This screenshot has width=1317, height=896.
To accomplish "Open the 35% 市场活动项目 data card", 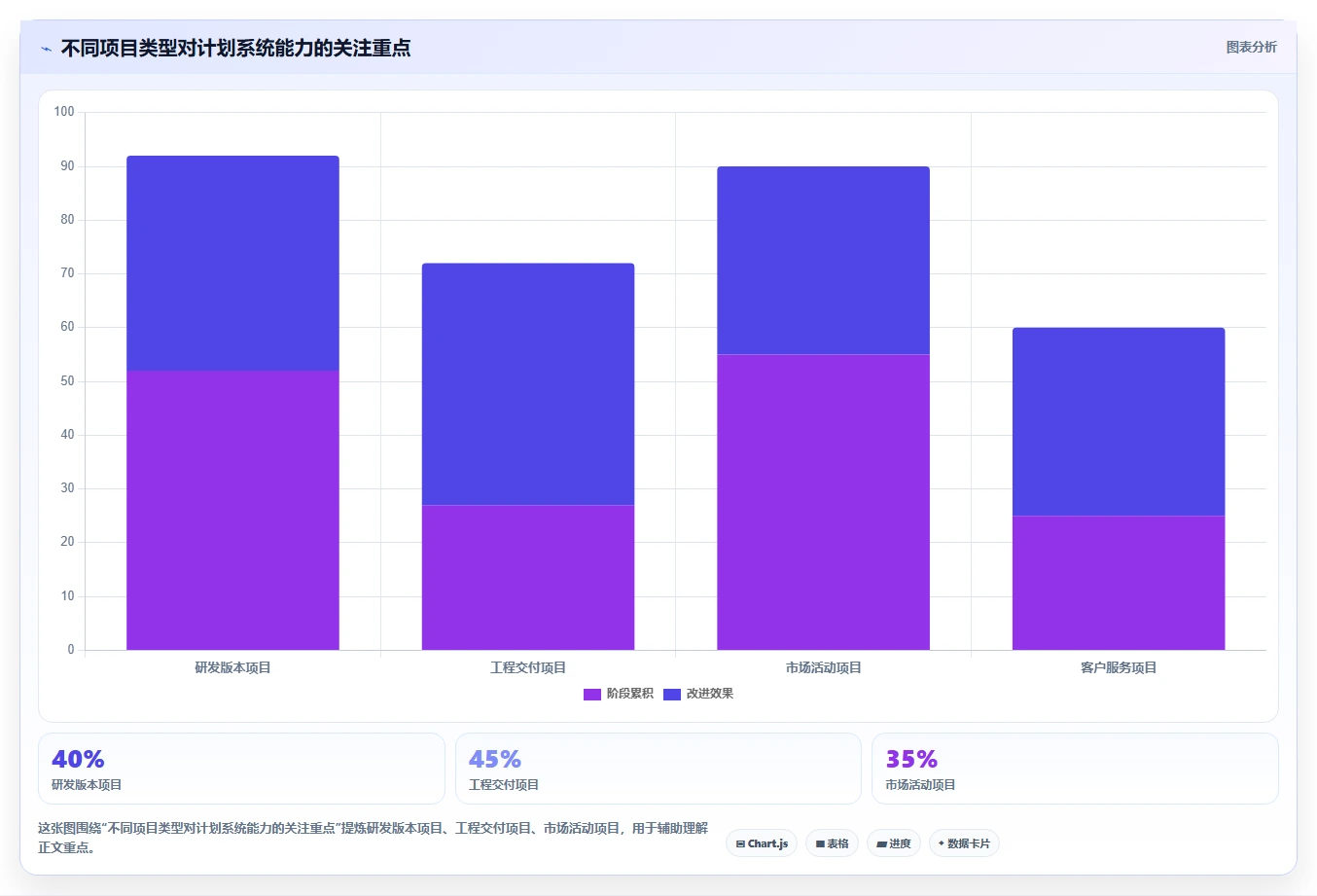I will coord(1075,769).
